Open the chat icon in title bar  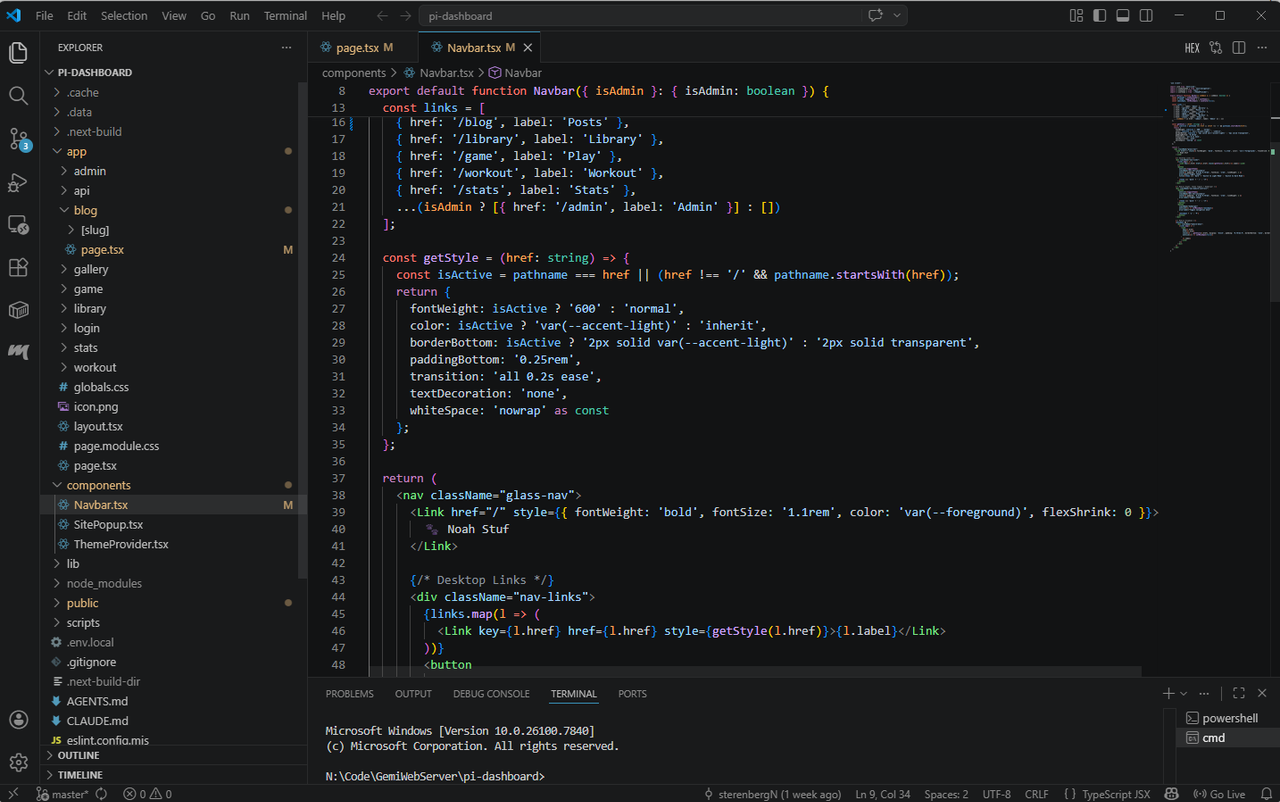pos(876,16)
